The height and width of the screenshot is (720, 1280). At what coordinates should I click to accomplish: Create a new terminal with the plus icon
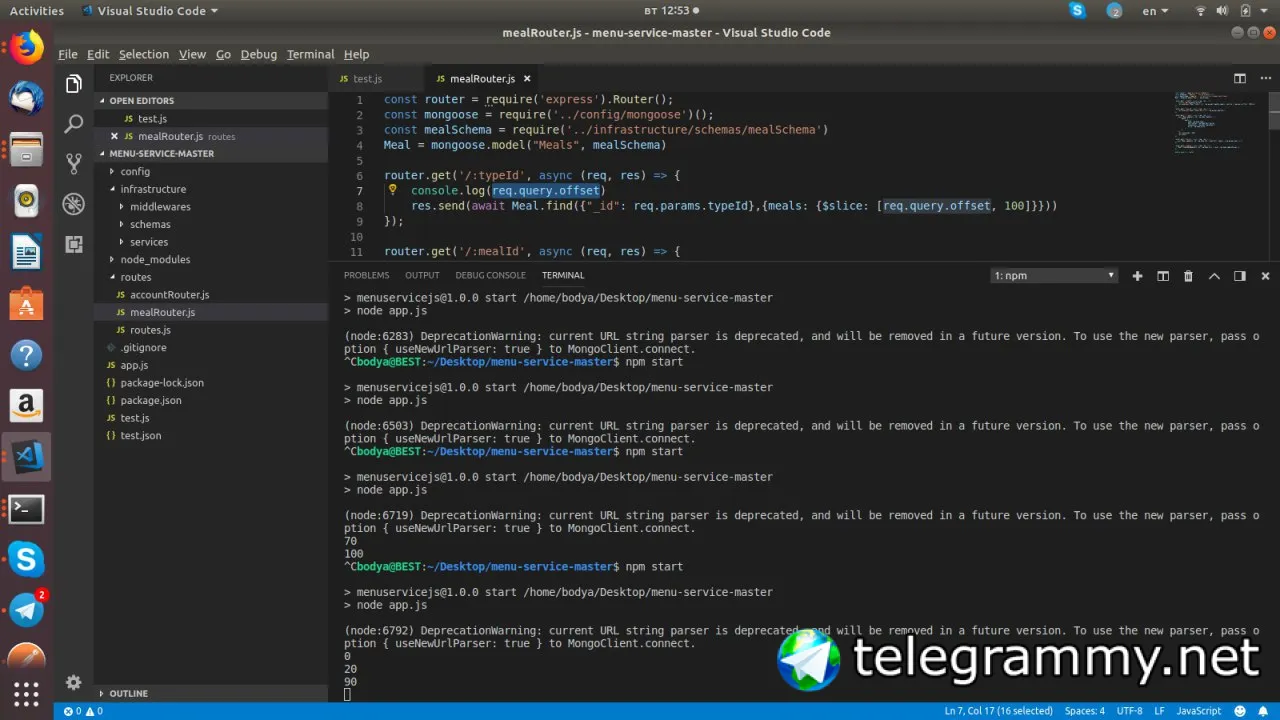point(1137,276)
